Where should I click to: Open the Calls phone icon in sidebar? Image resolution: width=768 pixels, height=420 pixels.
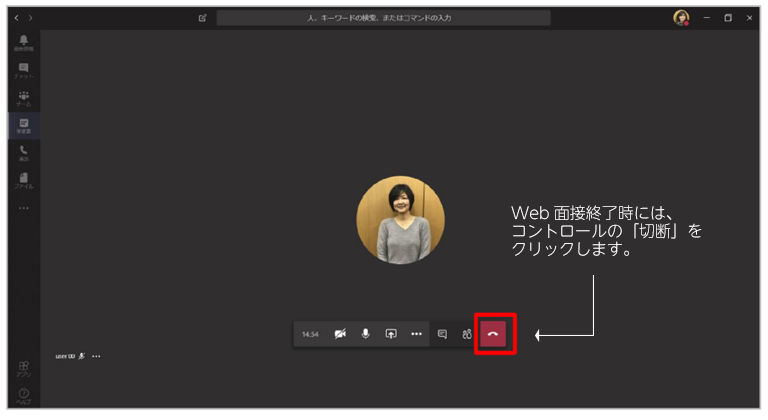click(24, 152)
